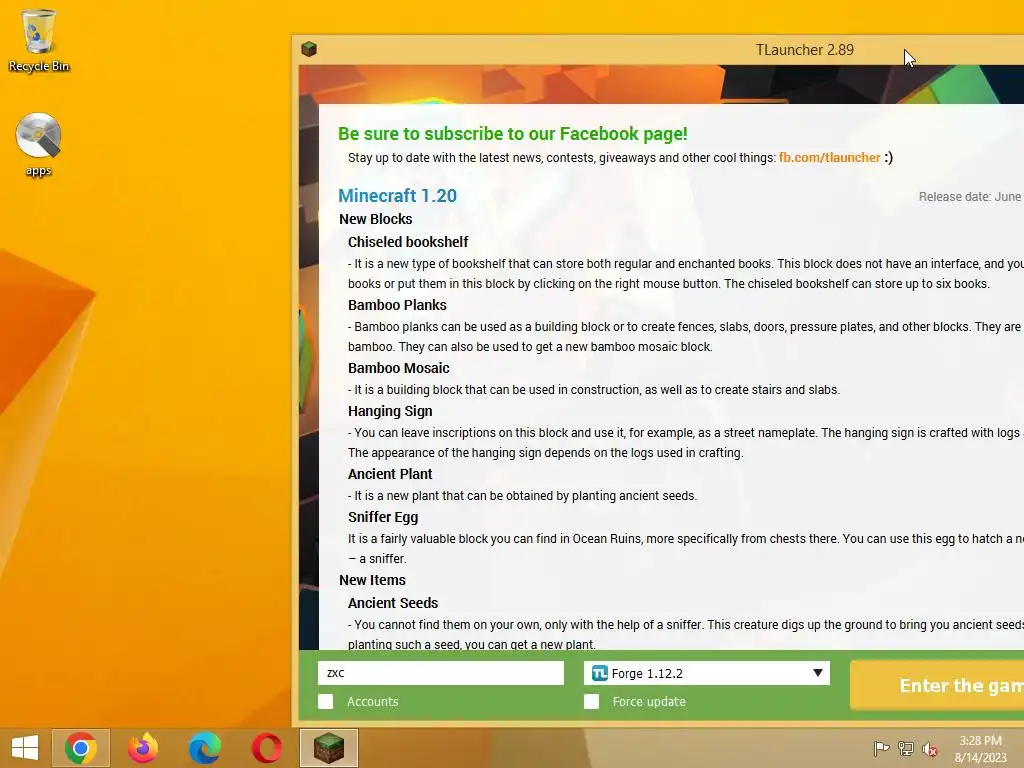Click the Bamboo Planks heading
The image size is (1024, 768).
(397, 305)
